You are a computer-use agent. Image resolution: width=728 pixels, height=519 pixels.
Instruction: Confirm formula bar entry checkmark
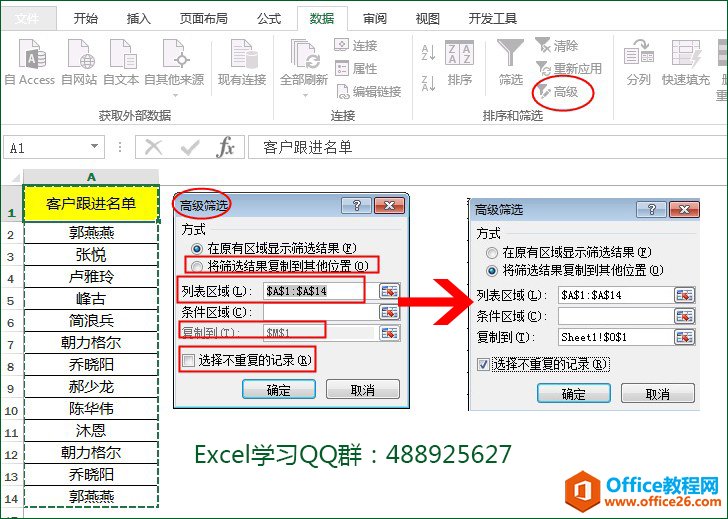[190, 148]
